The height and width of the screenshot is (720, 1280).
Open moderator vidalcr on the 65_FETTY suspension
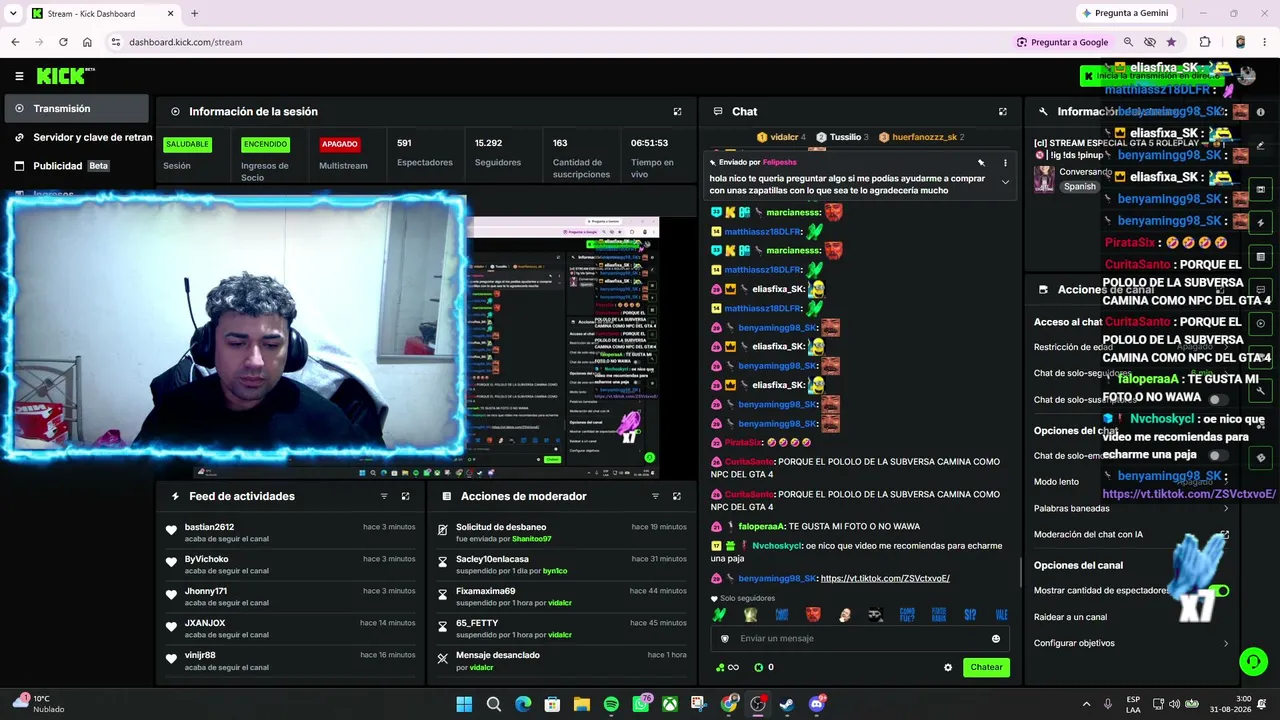coord(560,635)
